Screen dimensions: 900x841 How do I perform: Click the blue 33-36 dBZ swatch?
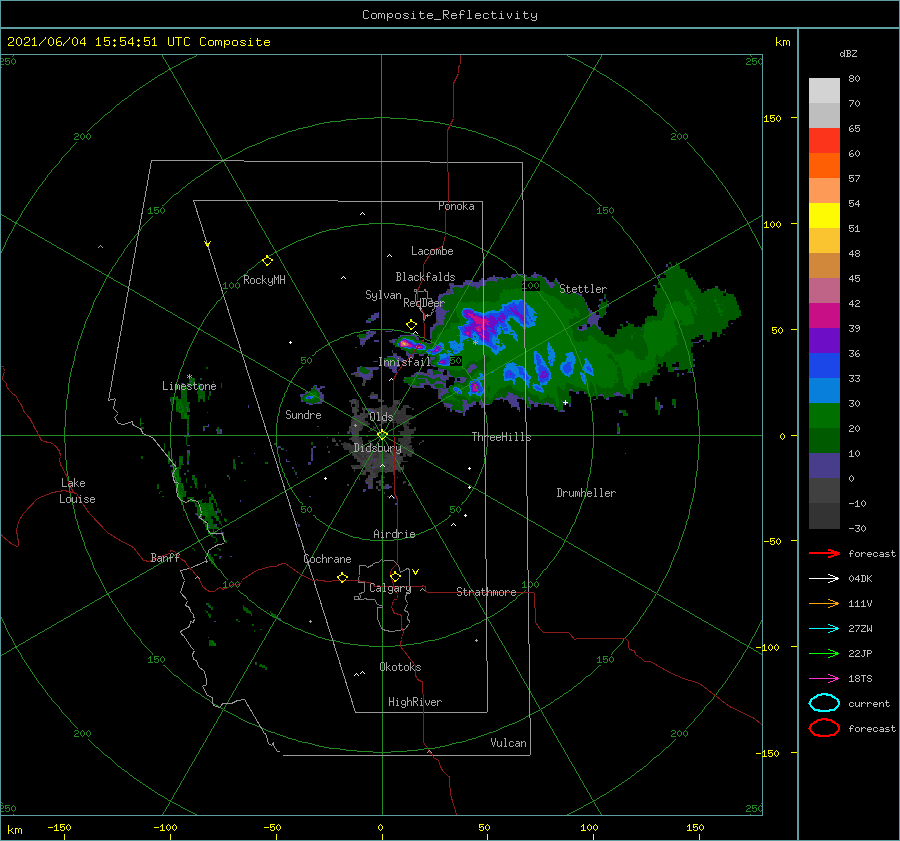coord(824,366)
